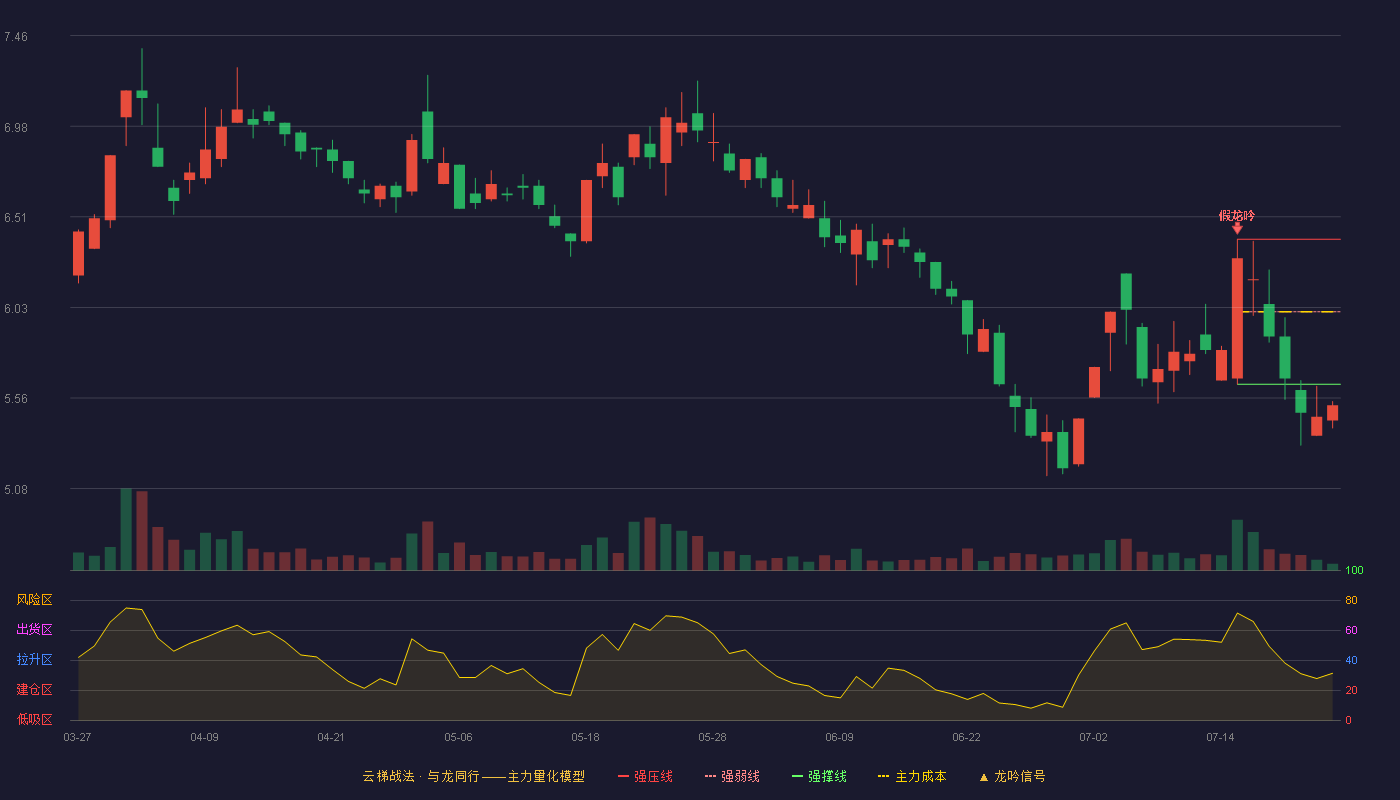
Task: Click the 04-09 date label
Action: tap(204, 737)
